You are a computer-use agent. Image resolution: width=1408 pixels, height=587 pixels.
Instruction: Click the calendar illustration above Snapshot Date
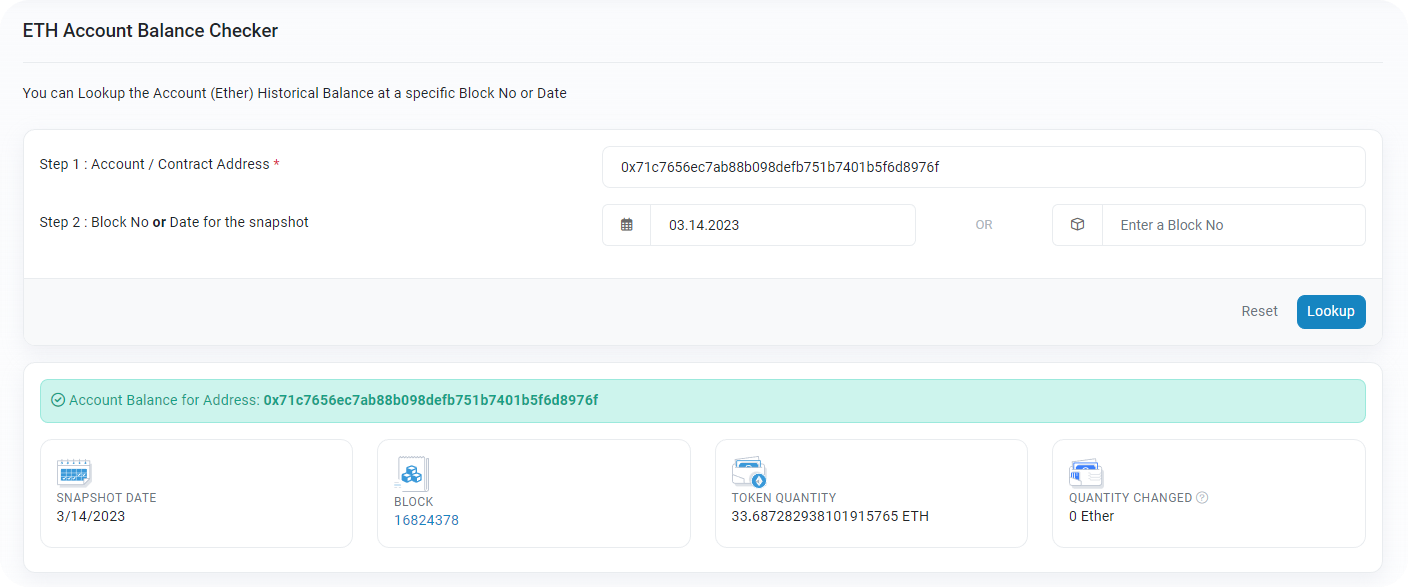point(74,472)
